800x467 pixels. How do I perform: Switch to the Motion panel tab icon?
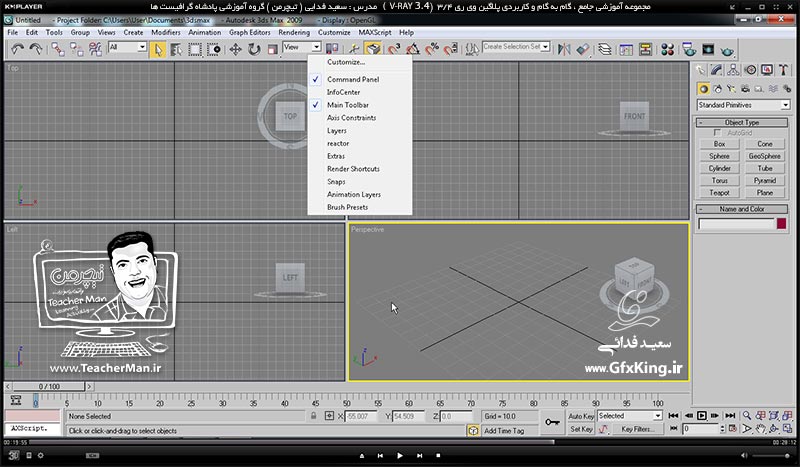750,69
